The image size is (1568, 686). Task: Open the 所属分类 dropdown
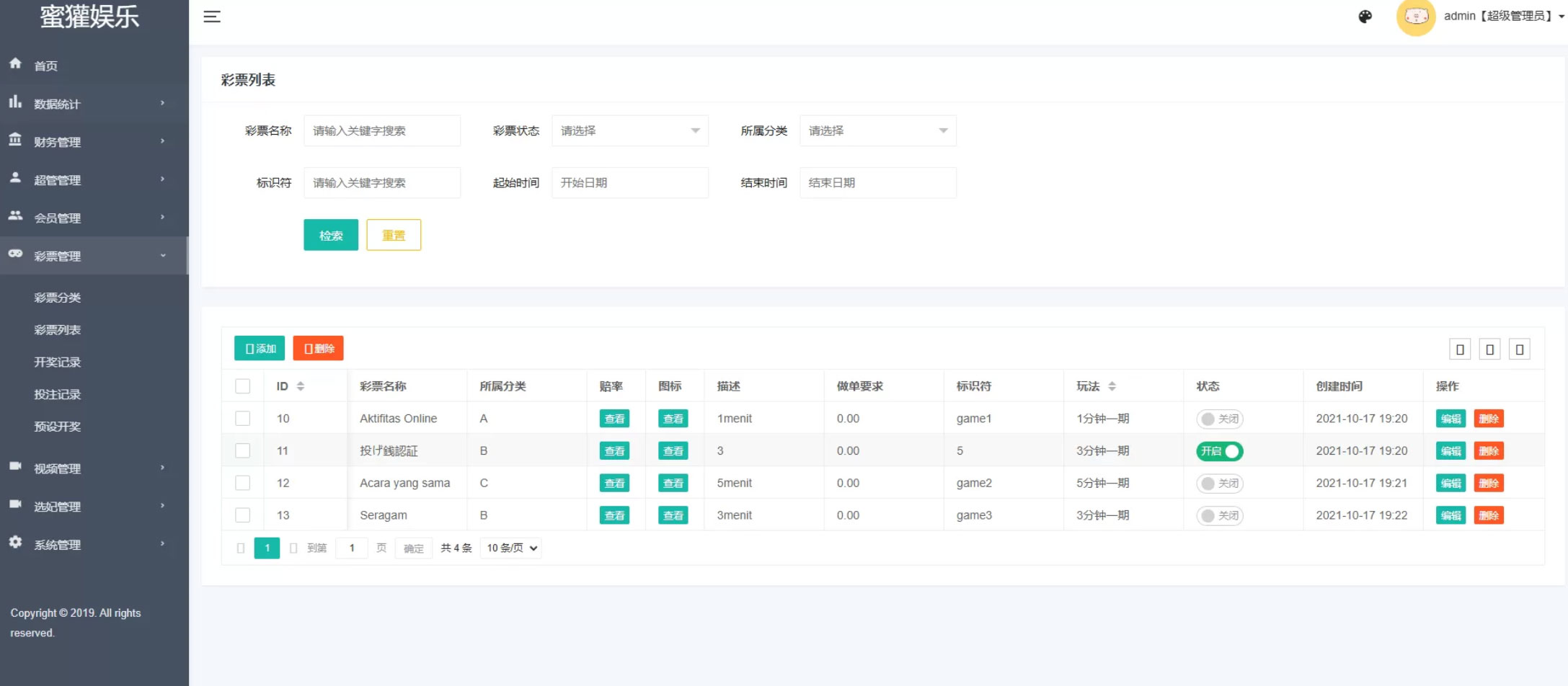(x=878, y=130)
